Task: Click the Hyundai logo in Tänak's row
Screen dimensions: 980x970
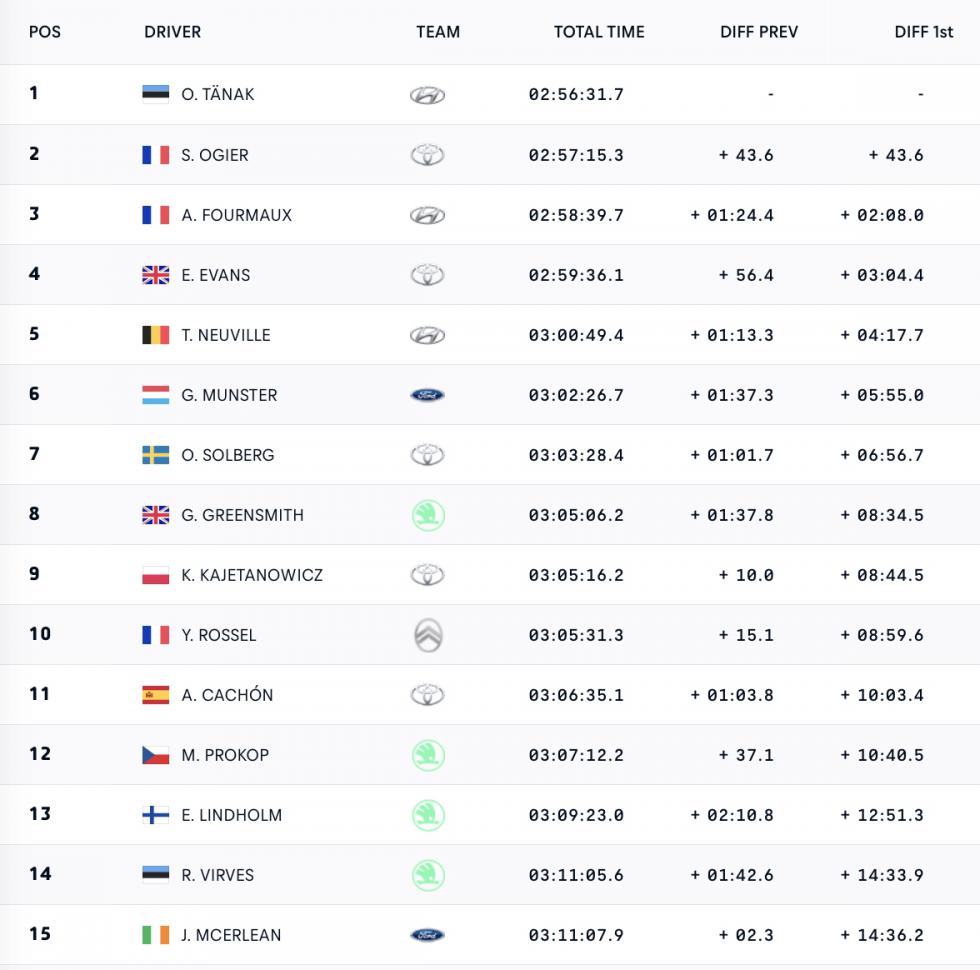Action: (x=428, y=95)
